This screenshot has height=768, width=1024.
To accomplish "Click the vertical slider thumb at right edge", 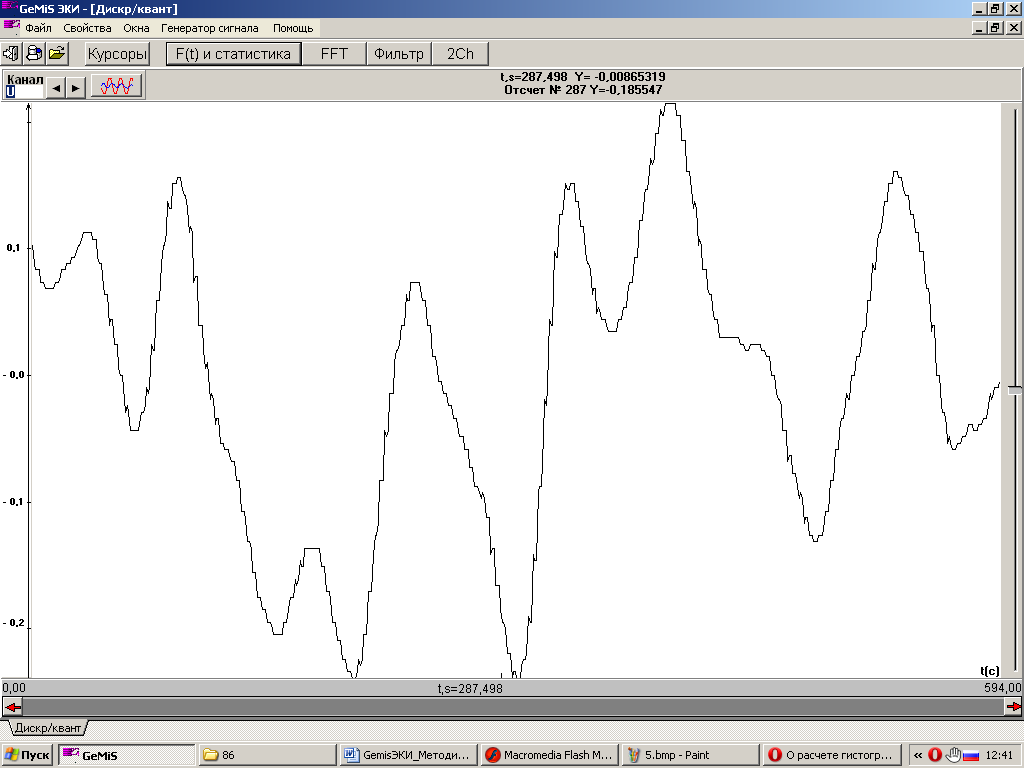I will click(x=1014, y=390).
